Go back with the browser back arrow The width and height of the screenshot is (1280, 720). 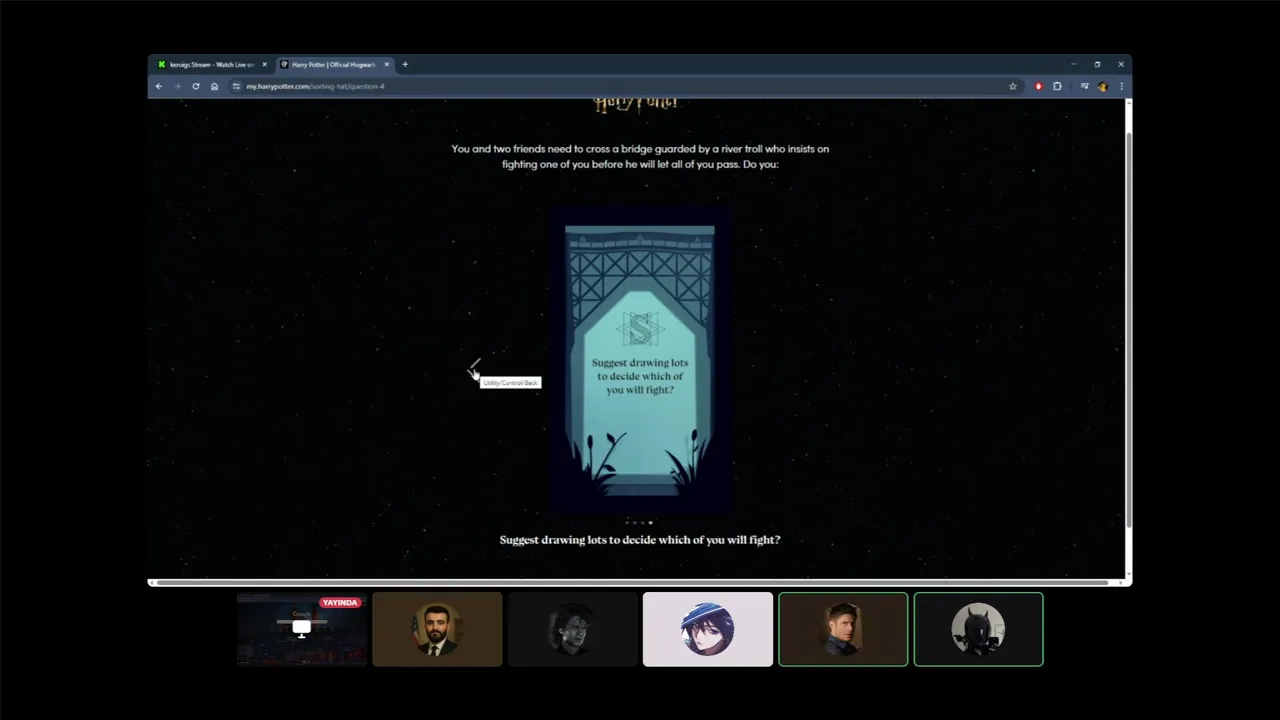[158, 86]
